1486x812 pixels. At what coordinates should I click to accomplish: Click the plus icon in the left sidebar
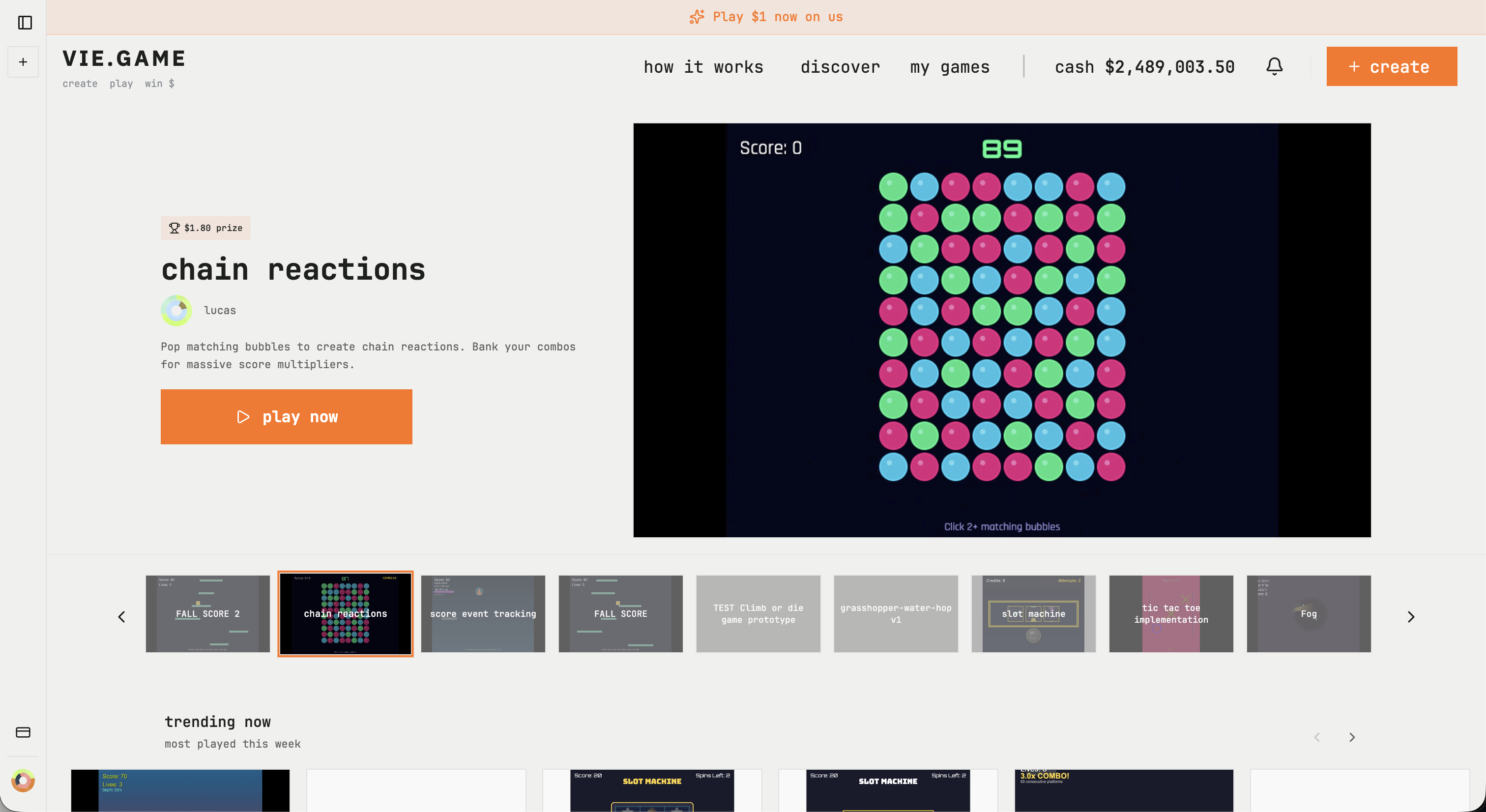(x=23, y=62)
